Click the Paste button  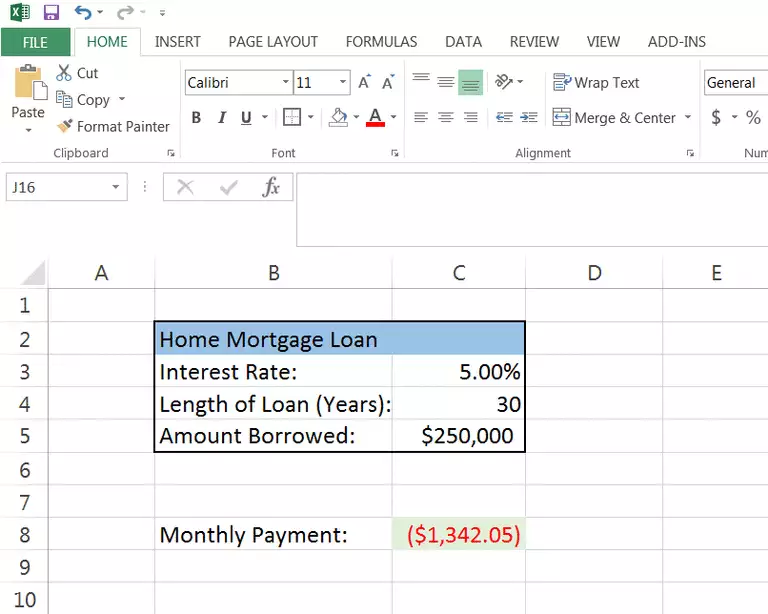coord(28,98)
